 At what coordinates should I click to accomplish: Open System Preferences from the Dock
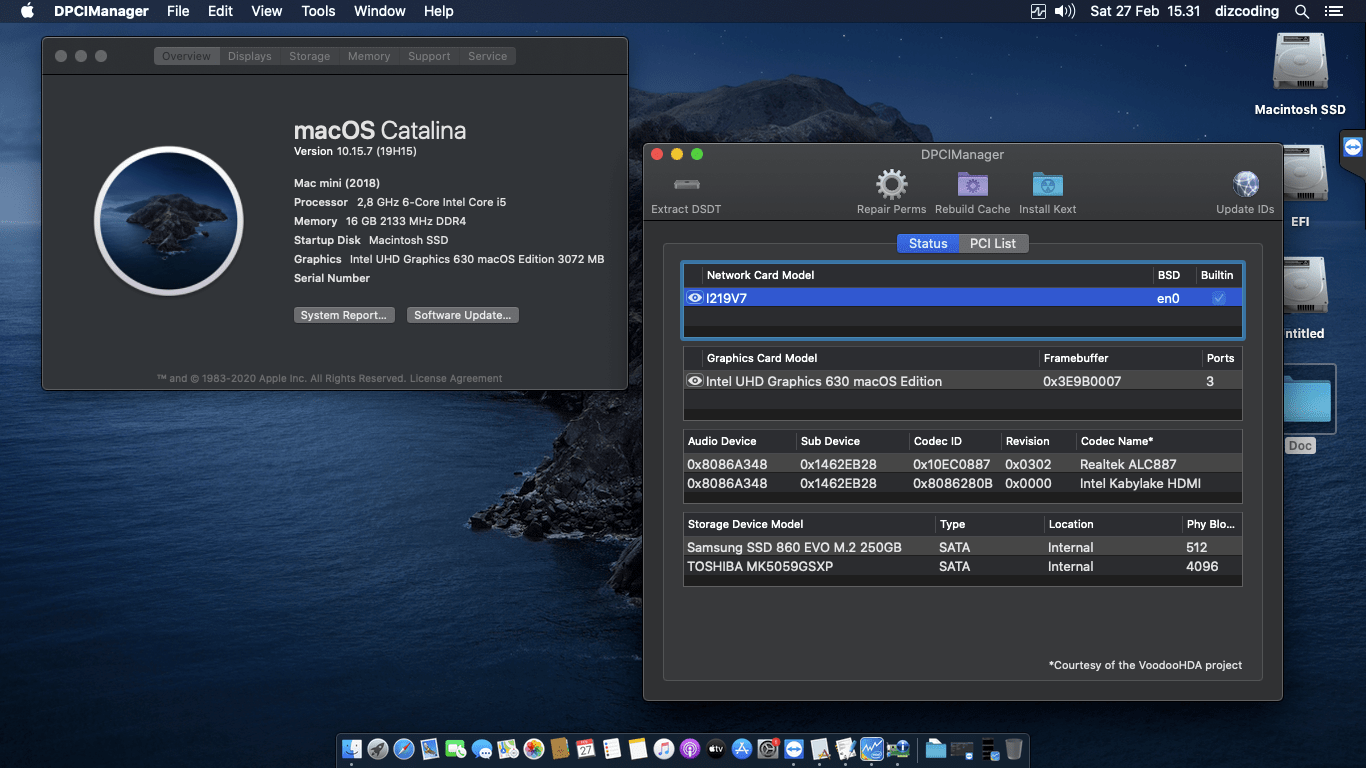768,749
